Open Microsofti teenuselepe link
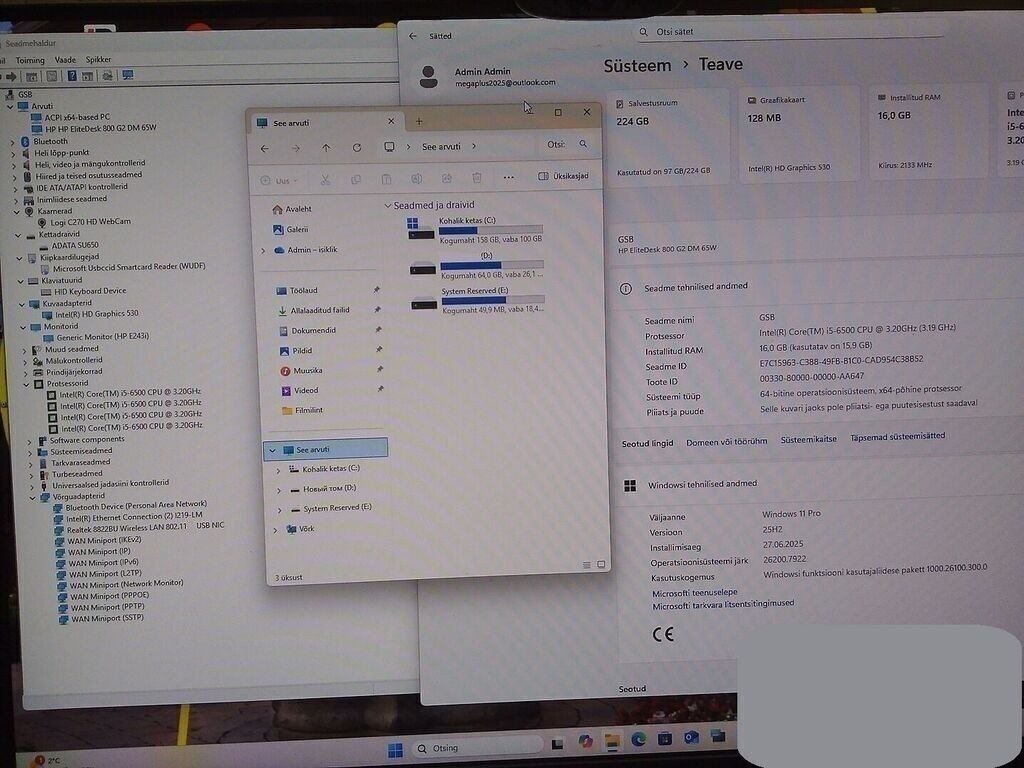1024x768 pixels. [694, 593]
